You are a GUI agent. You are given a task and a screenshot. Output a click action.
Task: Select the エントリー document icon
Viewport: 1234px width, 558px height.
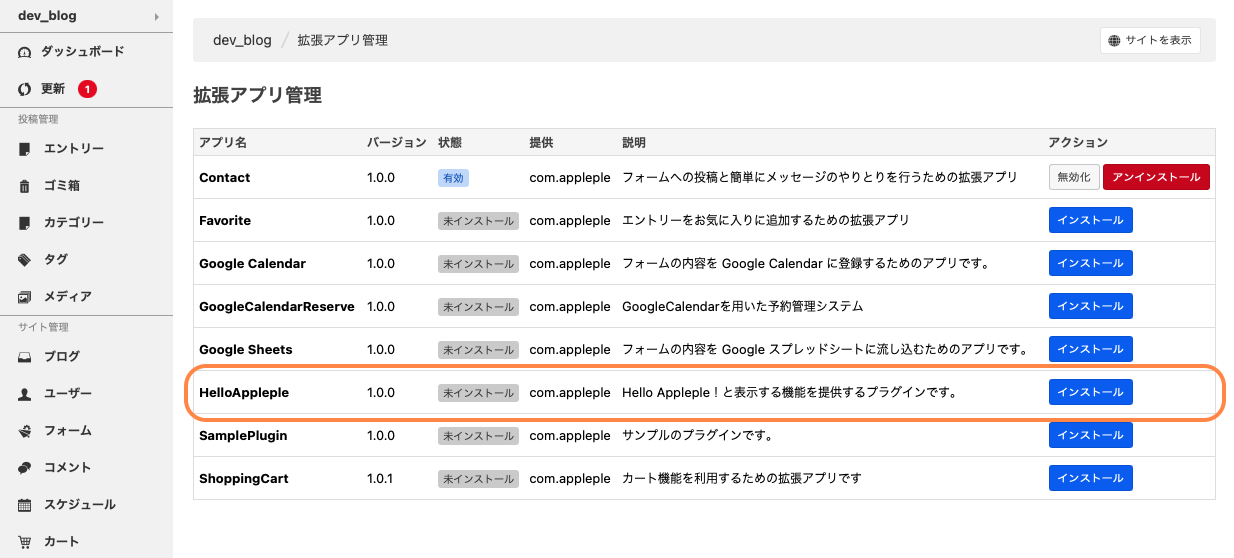(x=25, y=149)
